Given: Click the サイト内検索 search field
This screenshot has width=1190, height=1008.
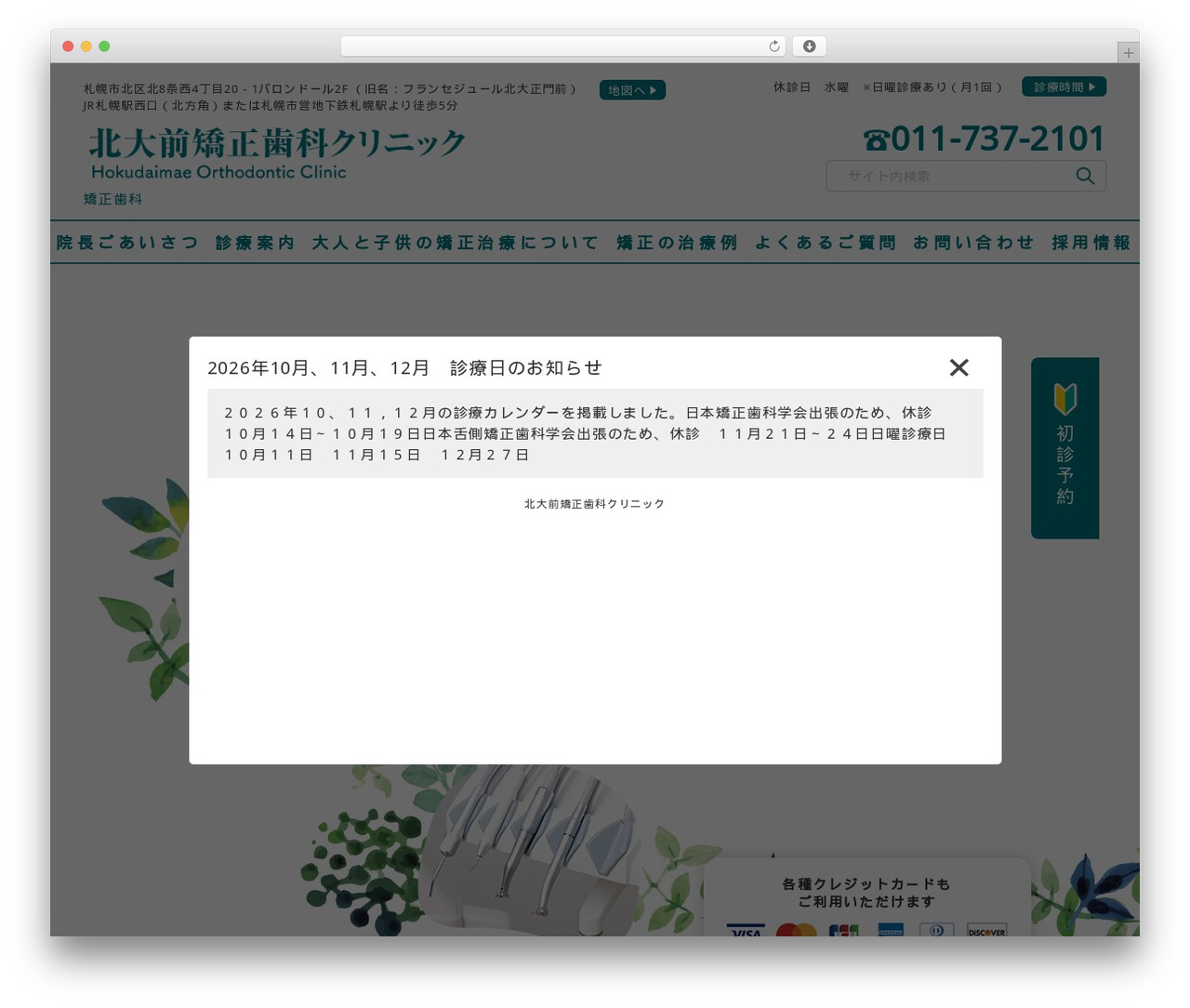Looking at the screenshot, I should coord(966,176).
